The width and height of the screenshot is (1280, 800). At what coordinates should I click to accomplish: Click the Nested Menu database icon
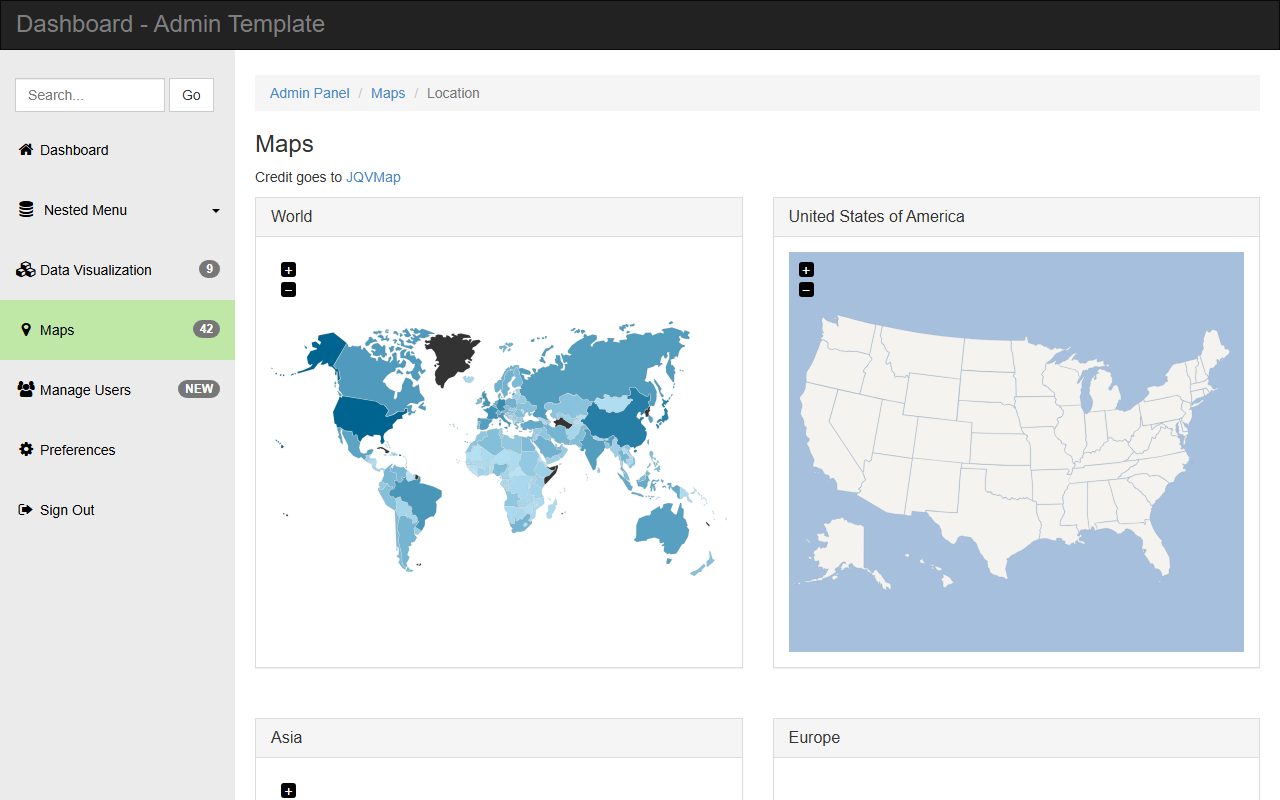[x=26, y=210]
